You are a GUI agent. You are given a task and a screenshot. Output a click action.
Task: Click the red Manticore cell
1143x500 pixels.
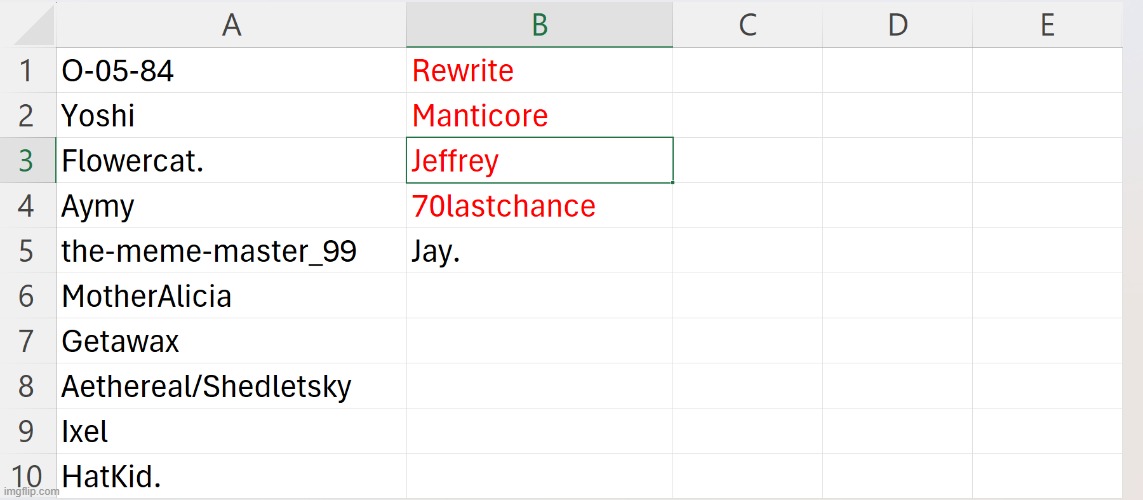(539, 116)
